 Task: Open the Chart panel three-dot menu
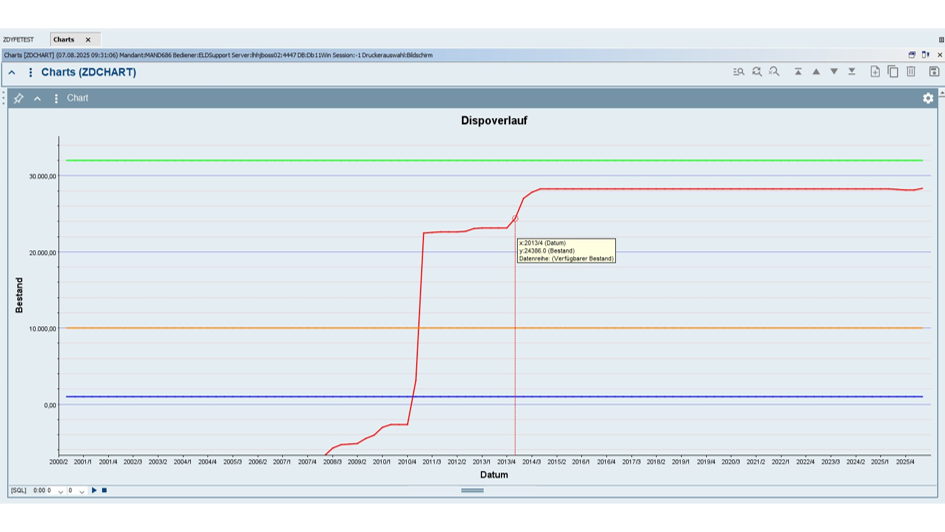56,98
